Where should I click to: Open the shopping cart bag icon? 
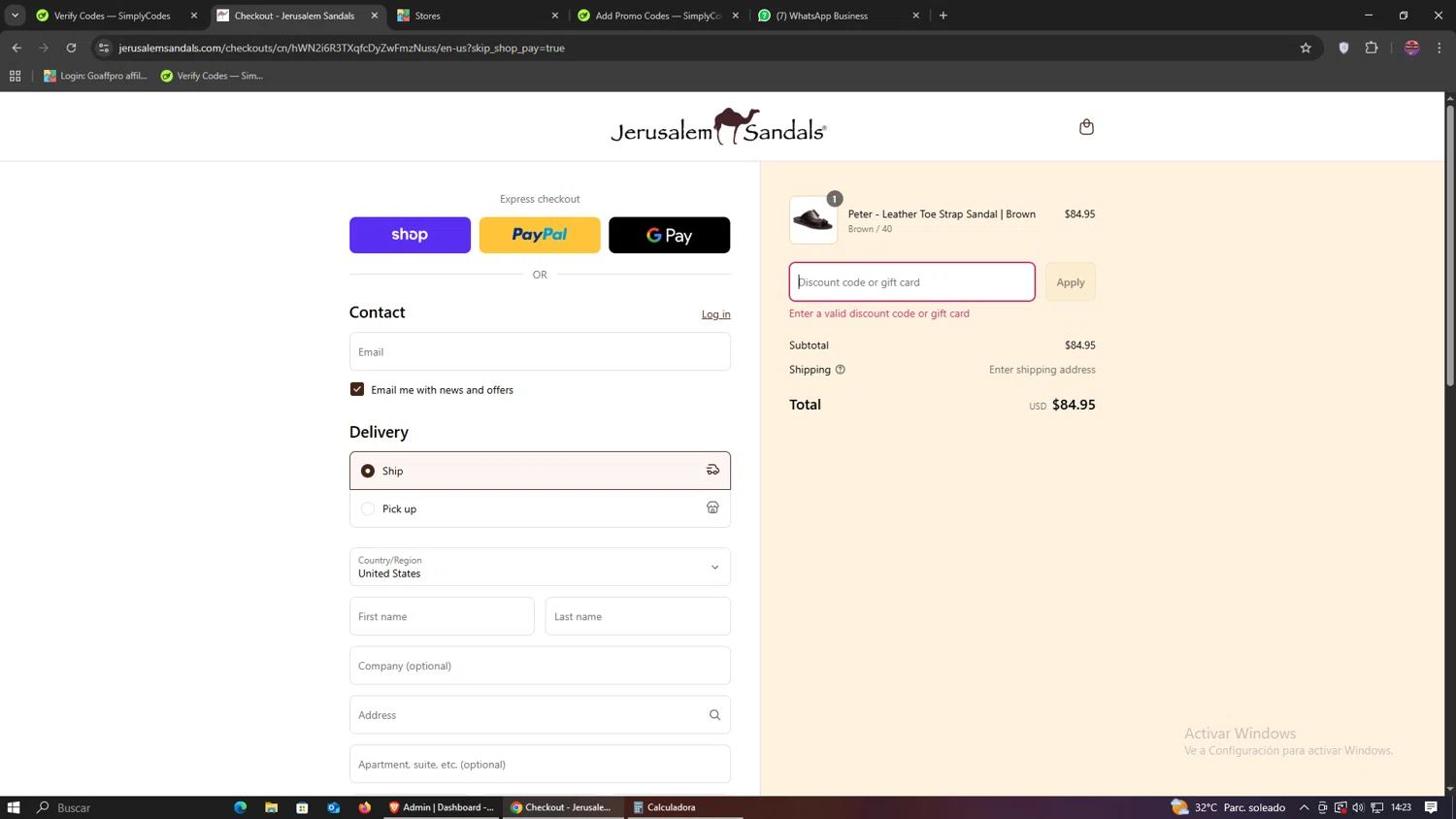tap(1086, 127)
